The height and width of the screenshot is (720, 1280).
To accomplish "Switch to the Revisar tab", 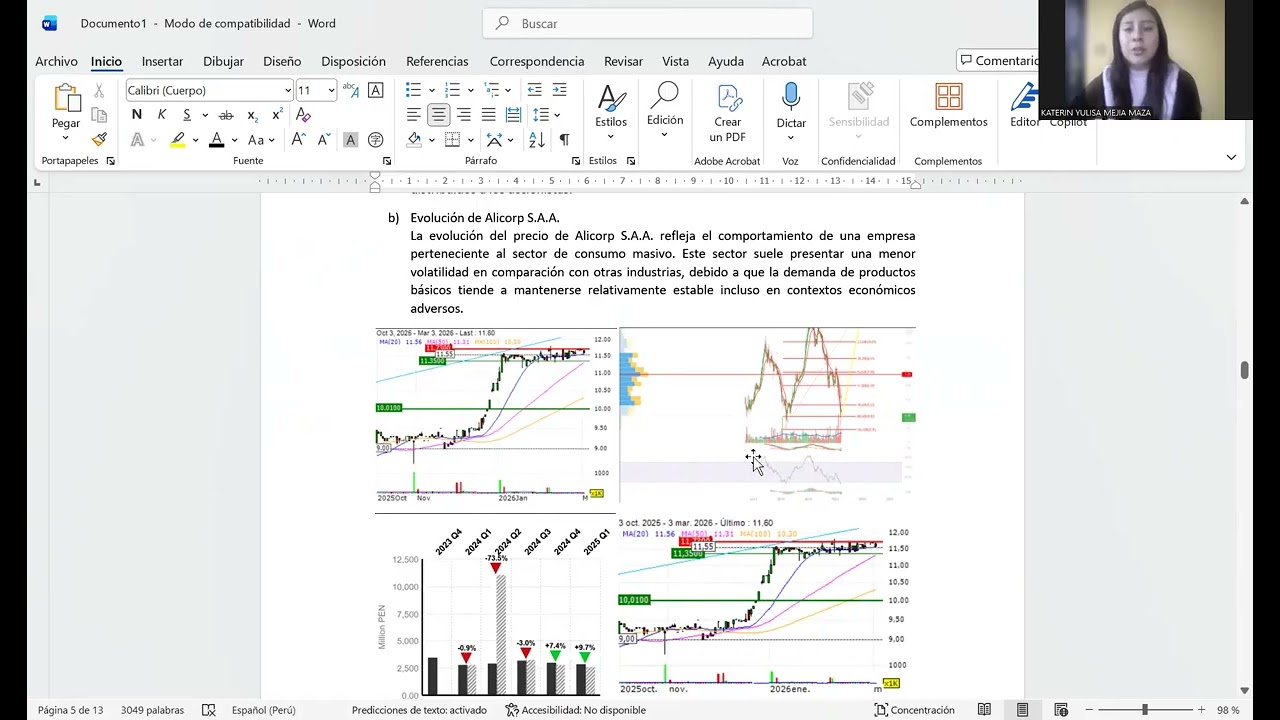I will click(x=623, y=61).
